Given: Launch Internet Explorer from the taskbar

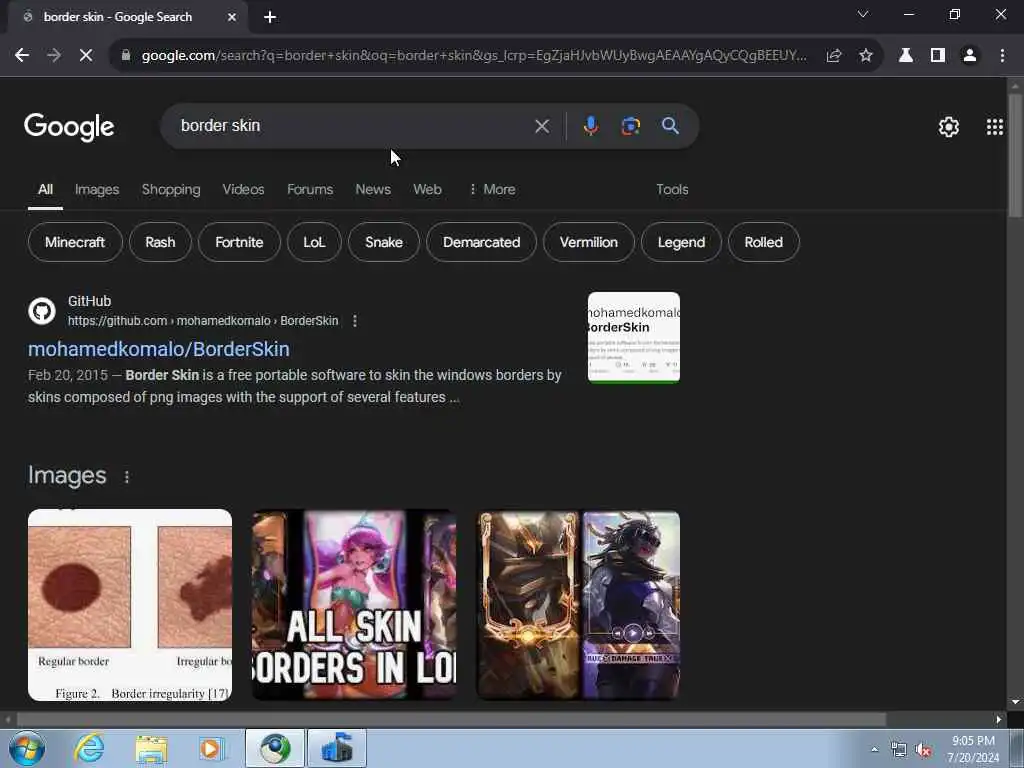Looking at the screenshot, I should pyautogui.click(x=89, y=748).
